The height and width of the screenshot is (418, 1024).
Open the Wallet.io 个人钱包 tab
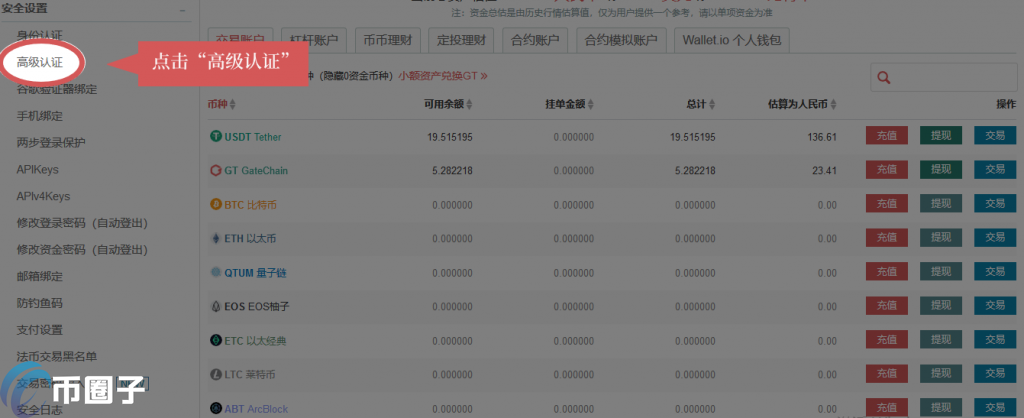click(732, 40)
